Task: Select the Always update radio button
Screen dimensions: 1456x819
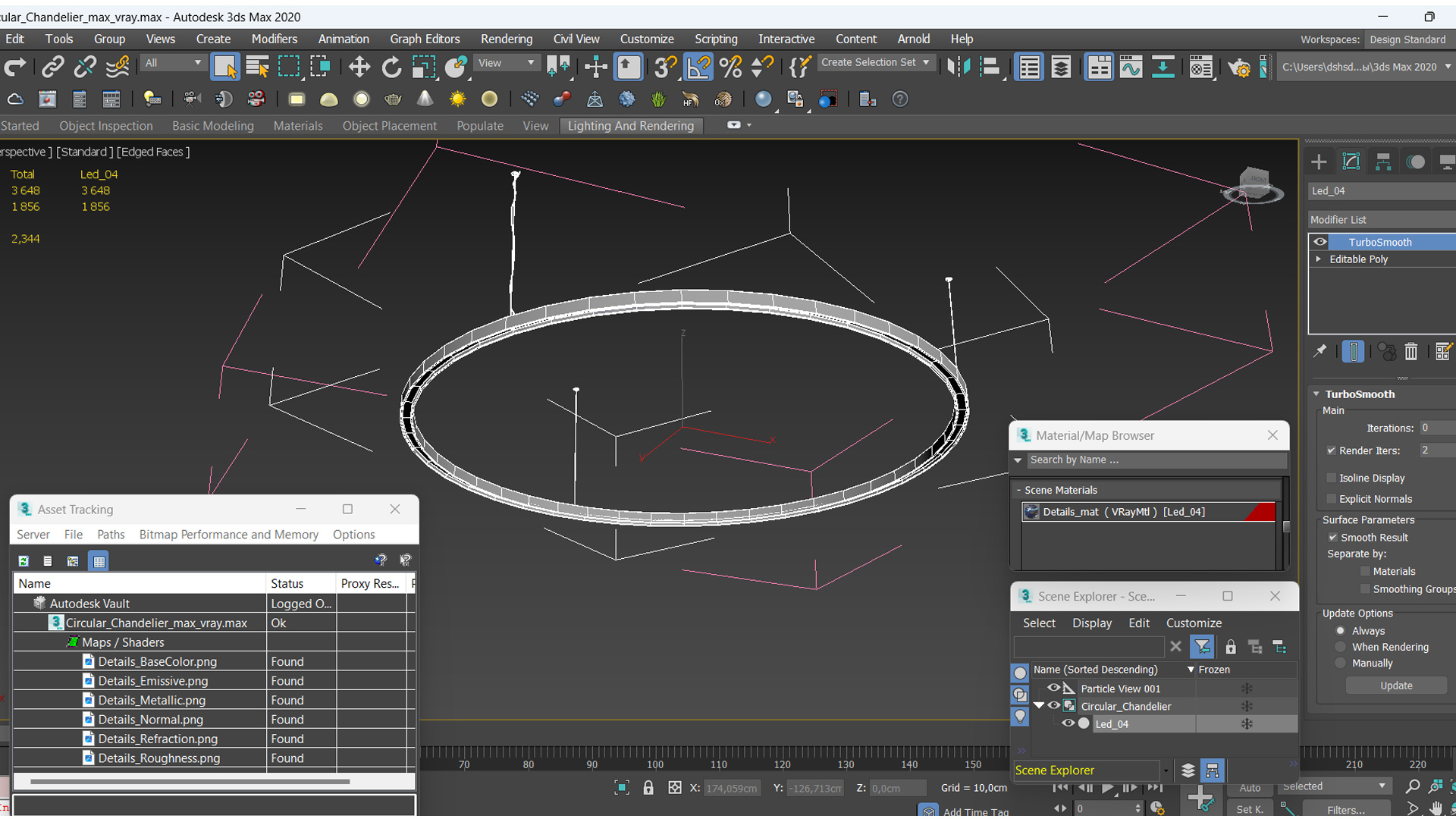Action: click(1340, 631)
